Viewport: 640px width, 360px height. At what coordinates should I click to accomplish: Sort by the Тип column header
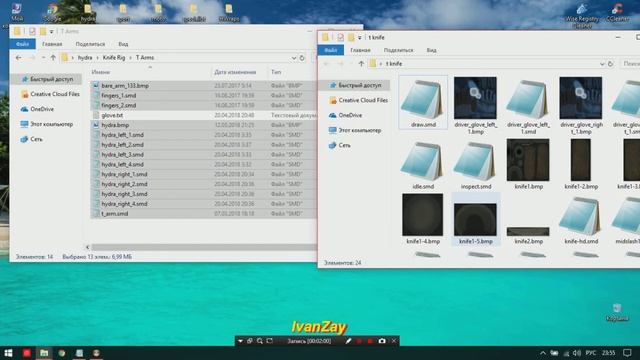276,72
